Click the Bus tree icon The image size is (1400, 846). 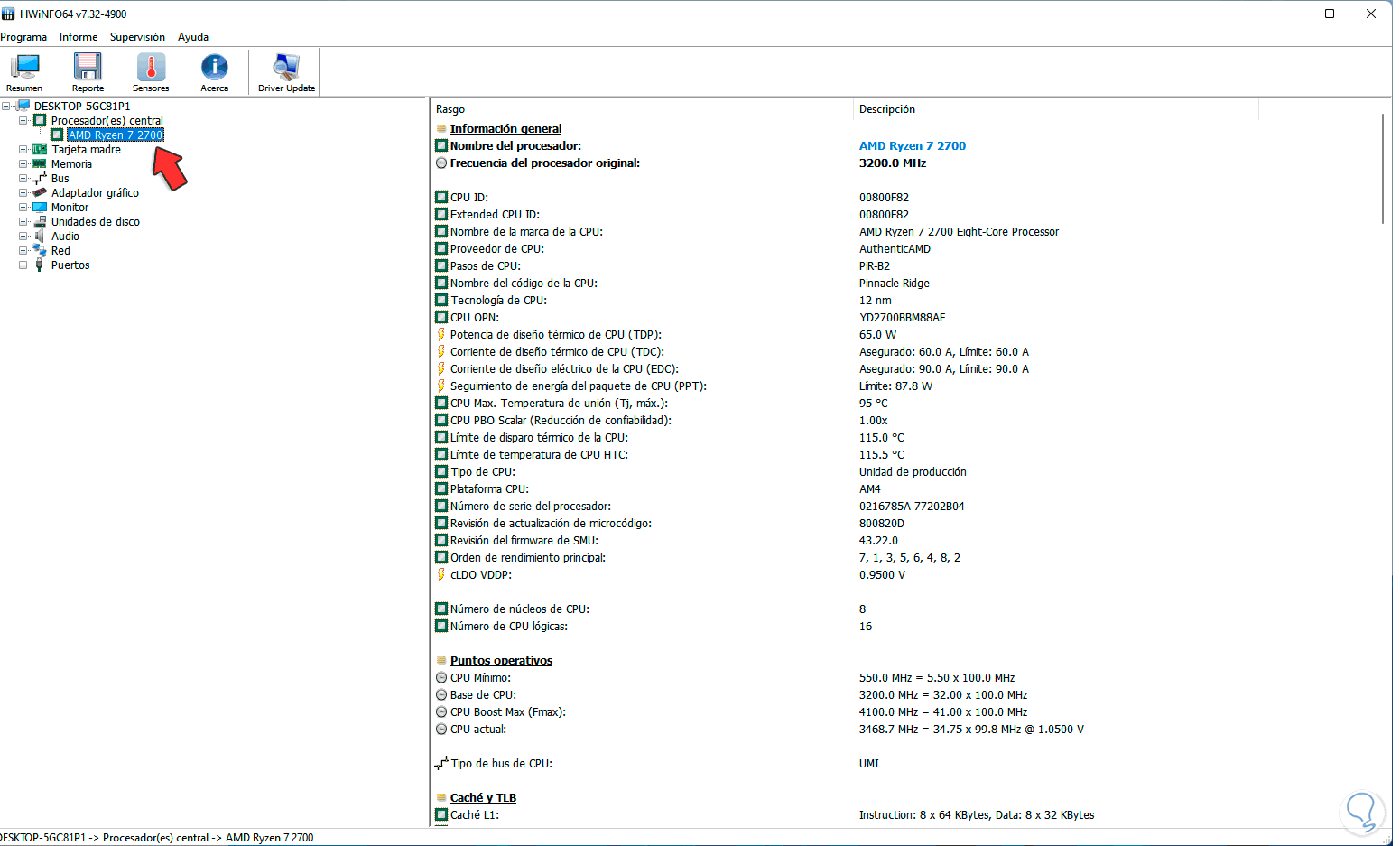pos(40,178)
